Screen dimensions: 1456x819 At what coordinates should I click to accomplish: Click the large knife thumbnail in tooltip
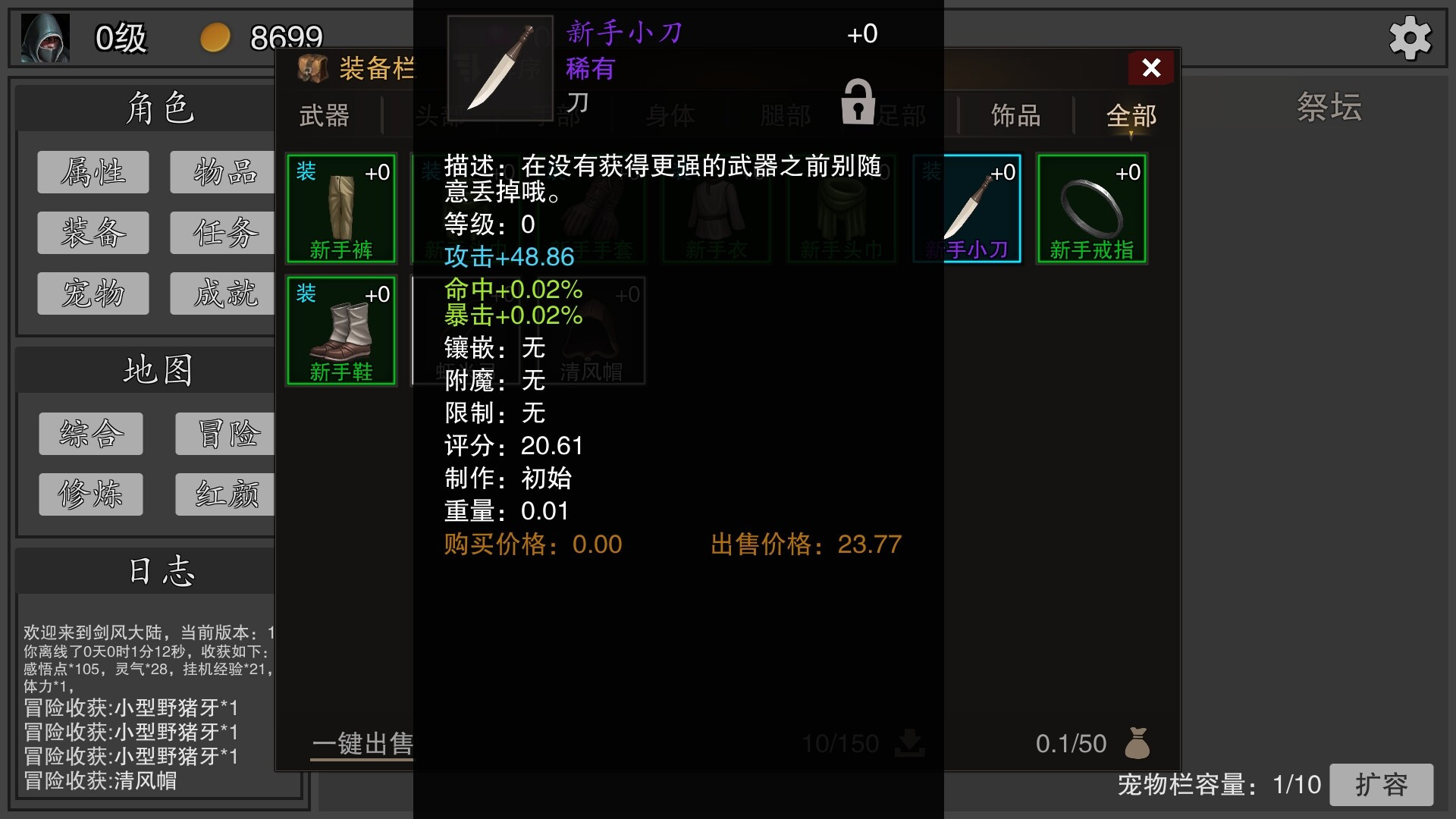tap(500, 68)
